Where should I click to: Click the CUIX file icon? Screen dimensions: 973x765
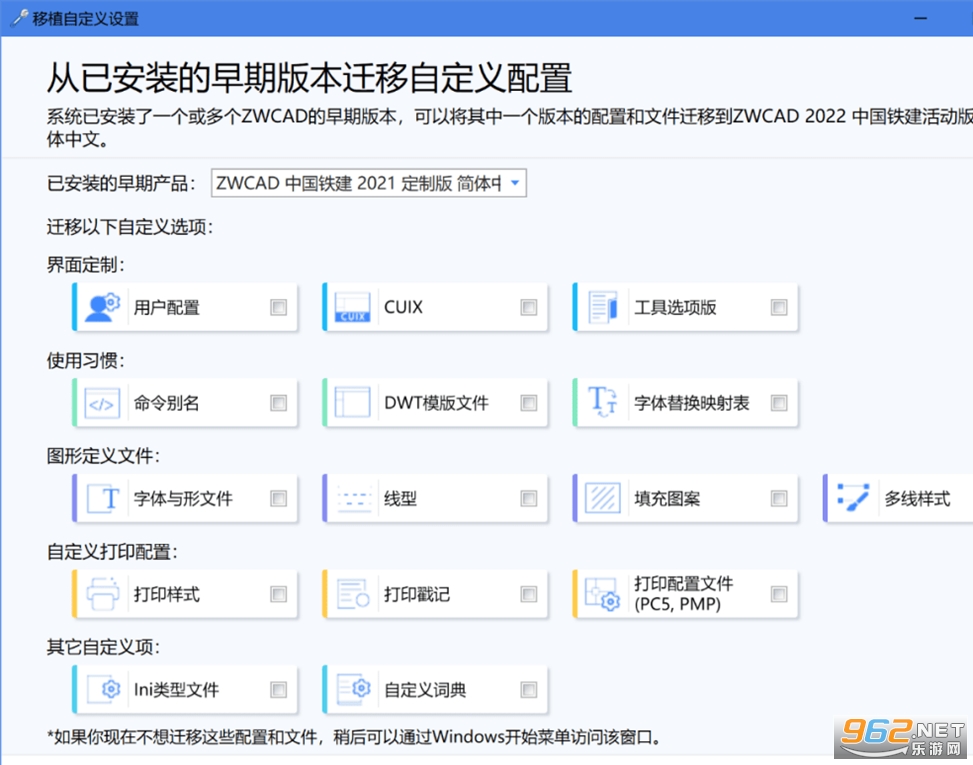click(x=352, y=307)
